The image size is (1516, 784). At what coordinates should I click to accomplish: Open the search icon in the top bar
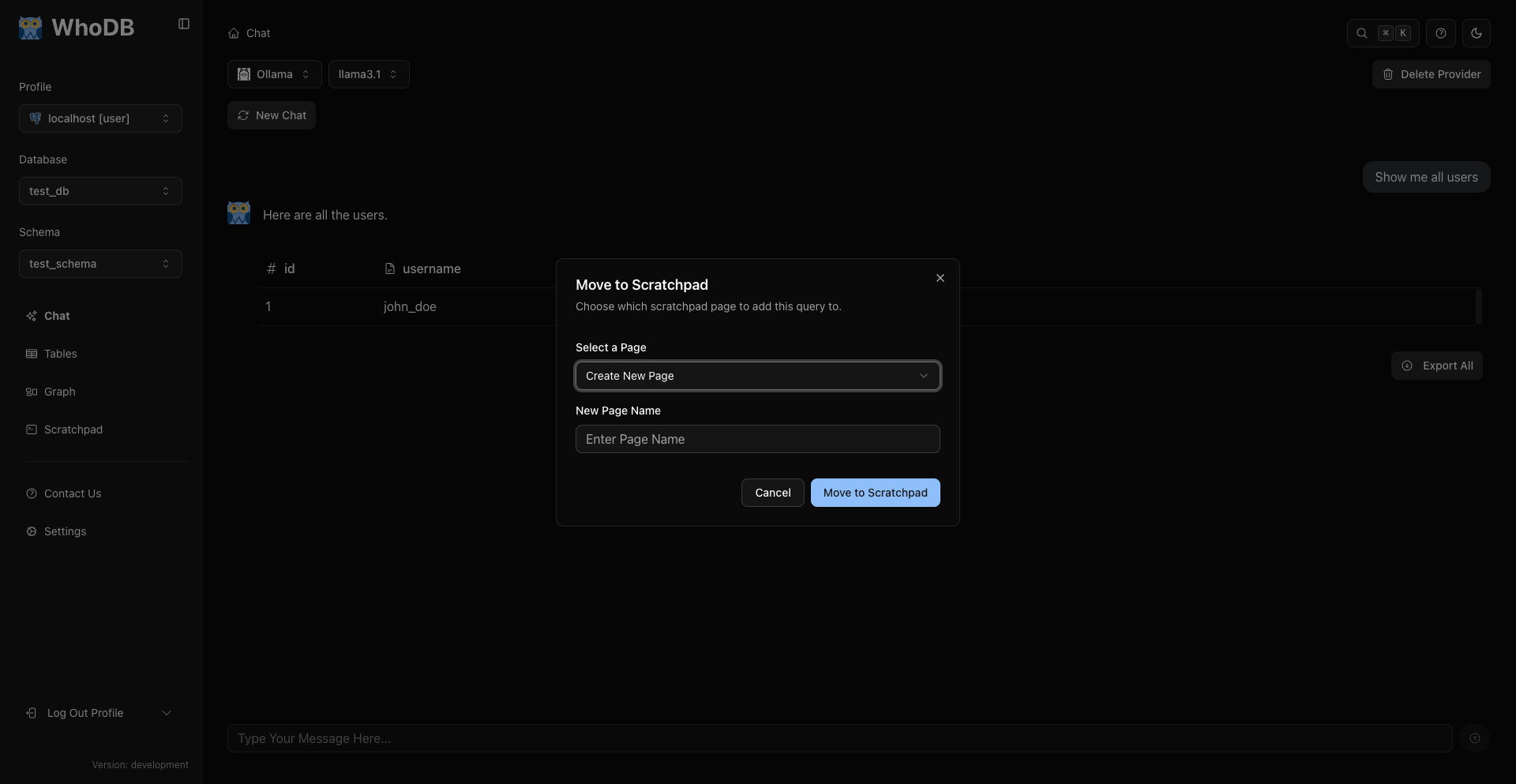pyautogui.click(x=1362, y=33)
